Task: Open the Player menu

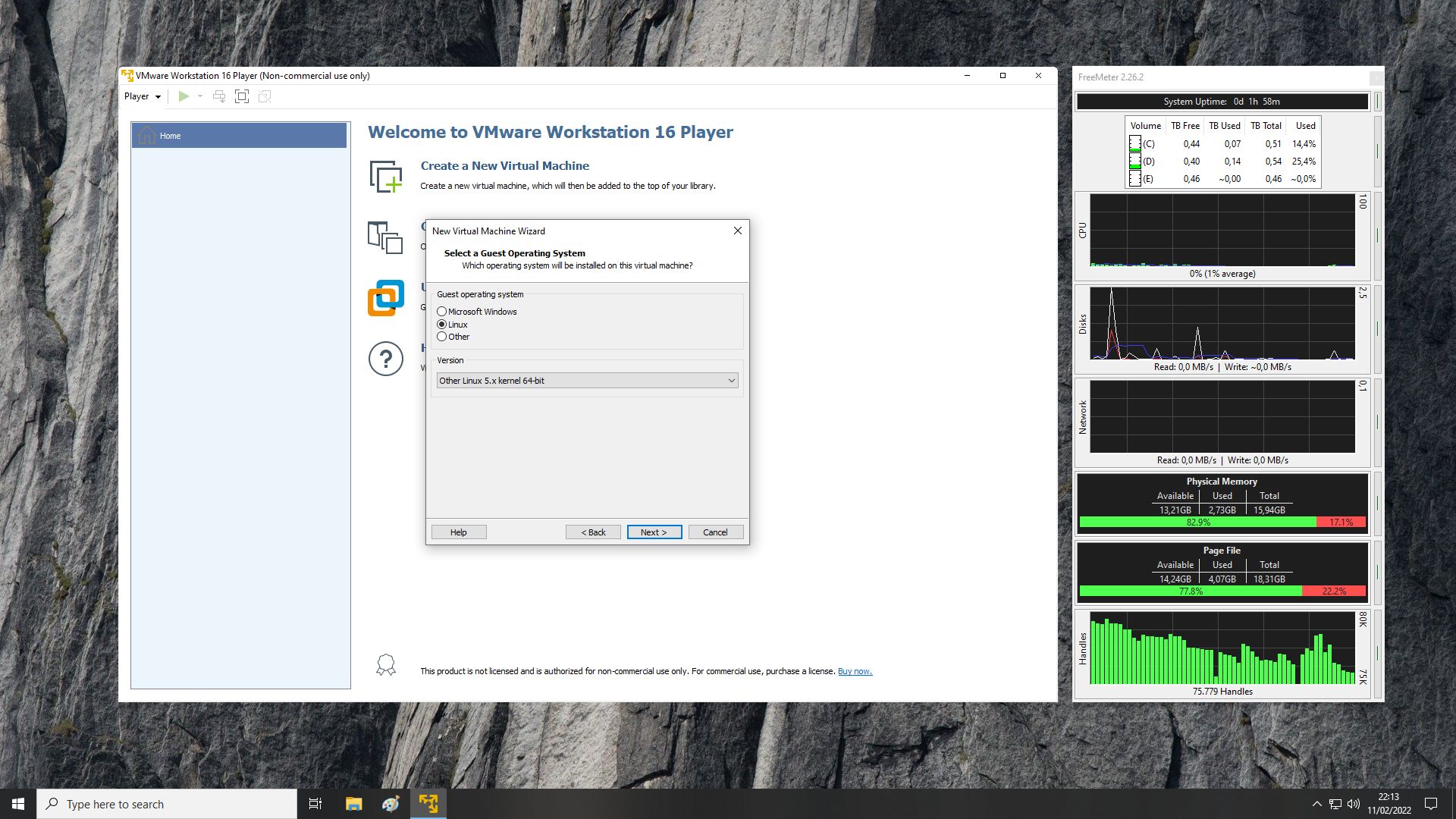Action: (x=143, y=96)
